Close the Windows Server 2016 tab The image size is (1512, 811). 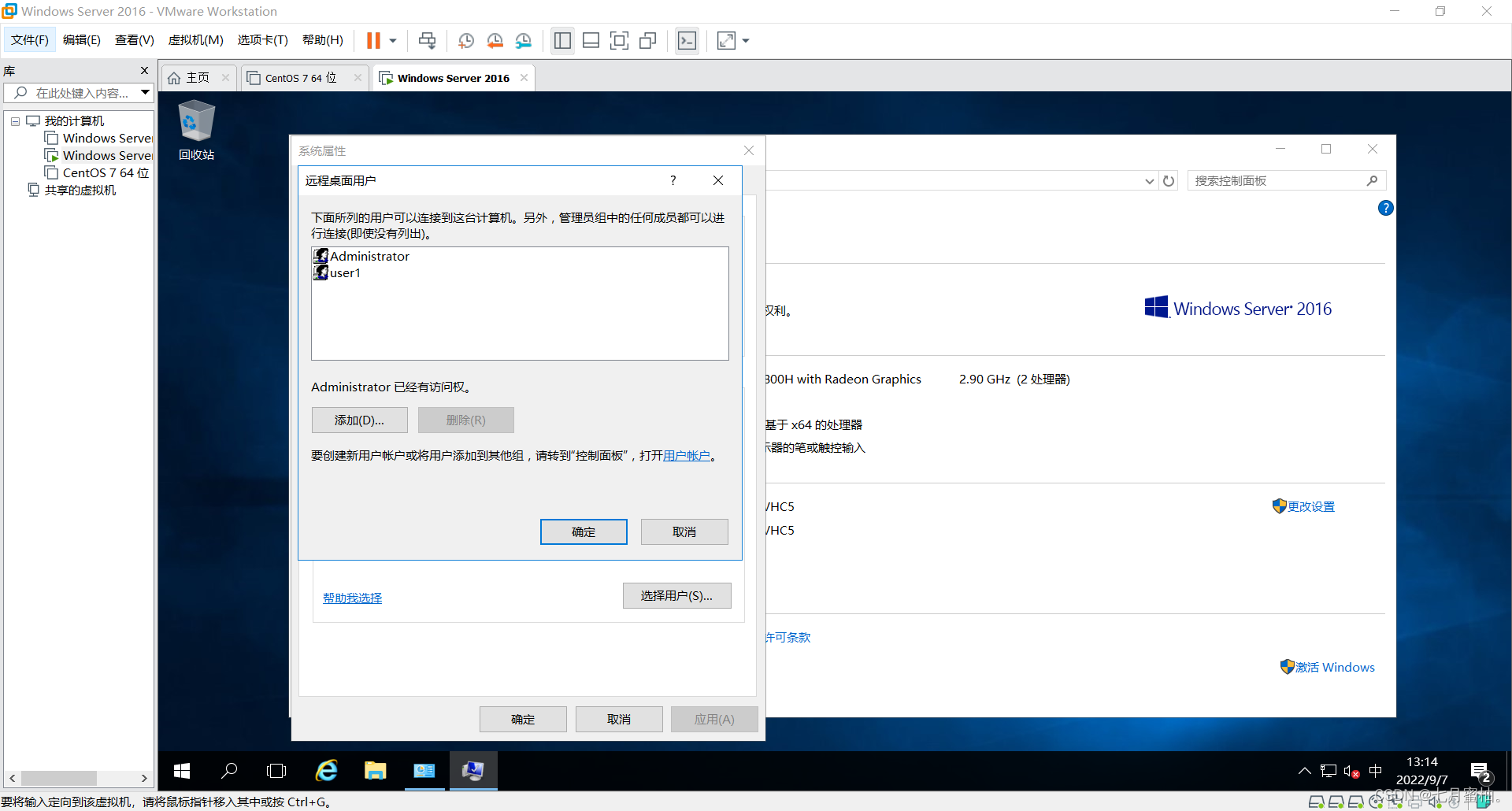click(x=524, y=78)
